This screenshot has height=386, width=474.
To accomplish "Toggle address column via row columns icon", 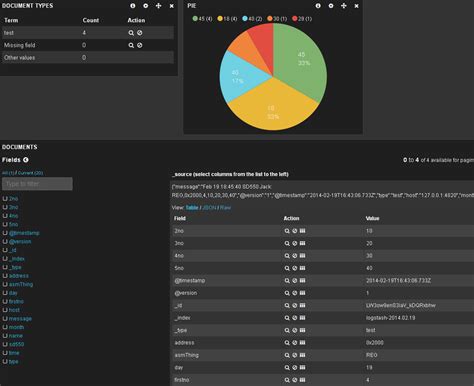I will 302,343.
